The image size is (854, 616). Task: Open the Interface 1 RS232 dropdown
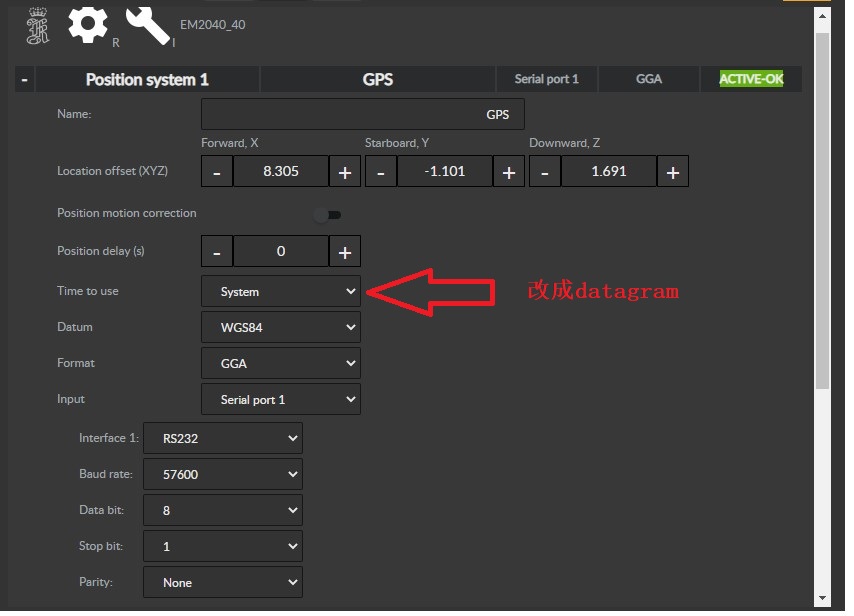223,438
